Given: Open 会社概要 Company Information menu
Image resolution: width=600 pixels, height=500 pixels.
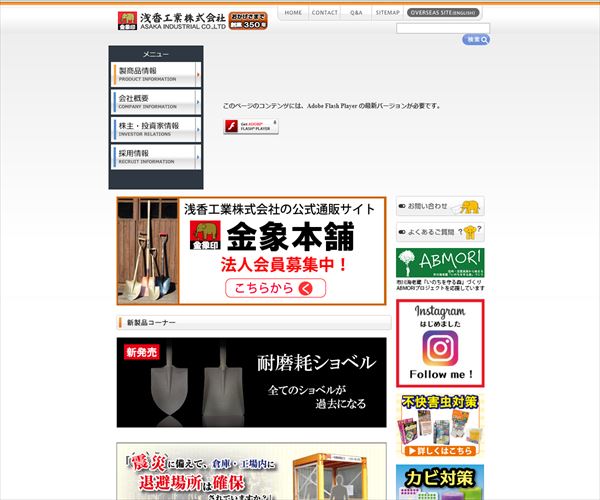Looking at the screenshot, I should coord(155,102).
